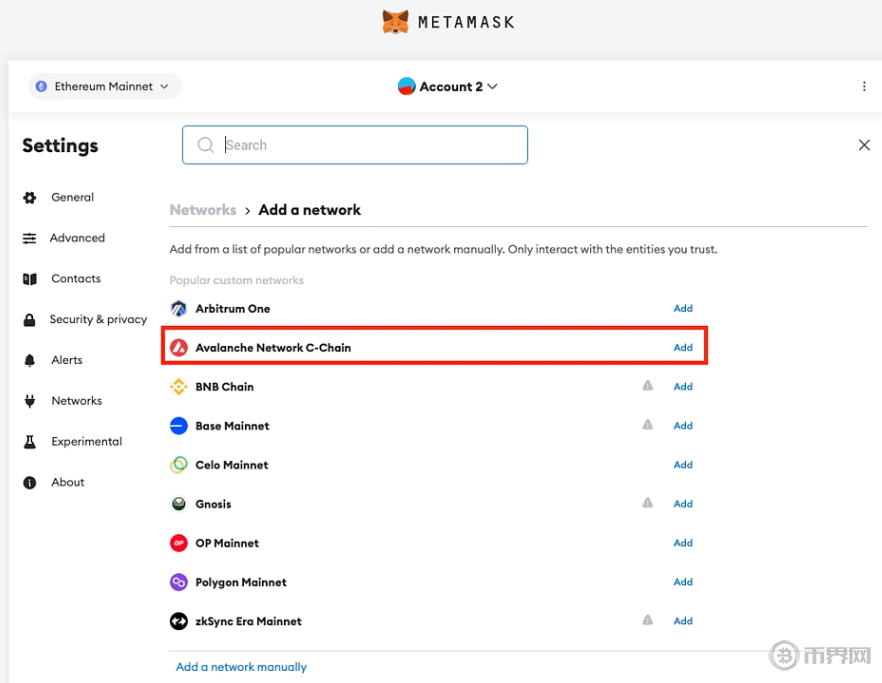
Task: Add the OP Mainnet network
Action: tap(683, 543)
